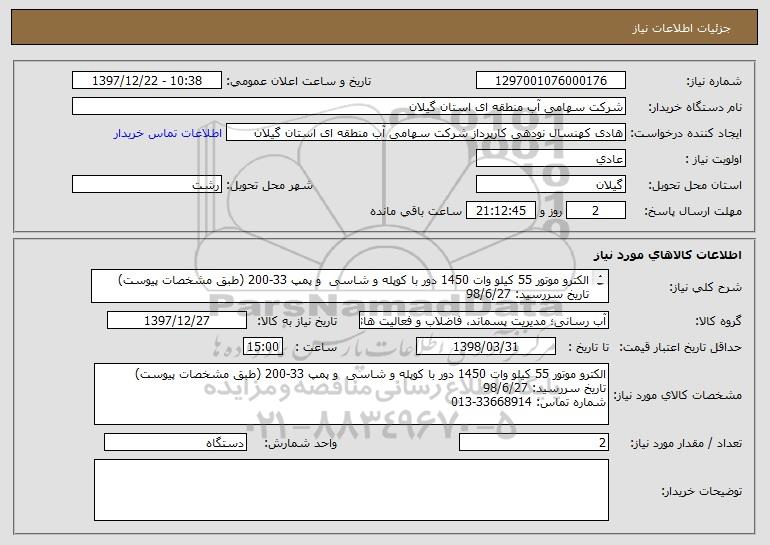Select the empty buyer notes text area
This screenshot has height=545, width=770.
click(x=351, y=490)
